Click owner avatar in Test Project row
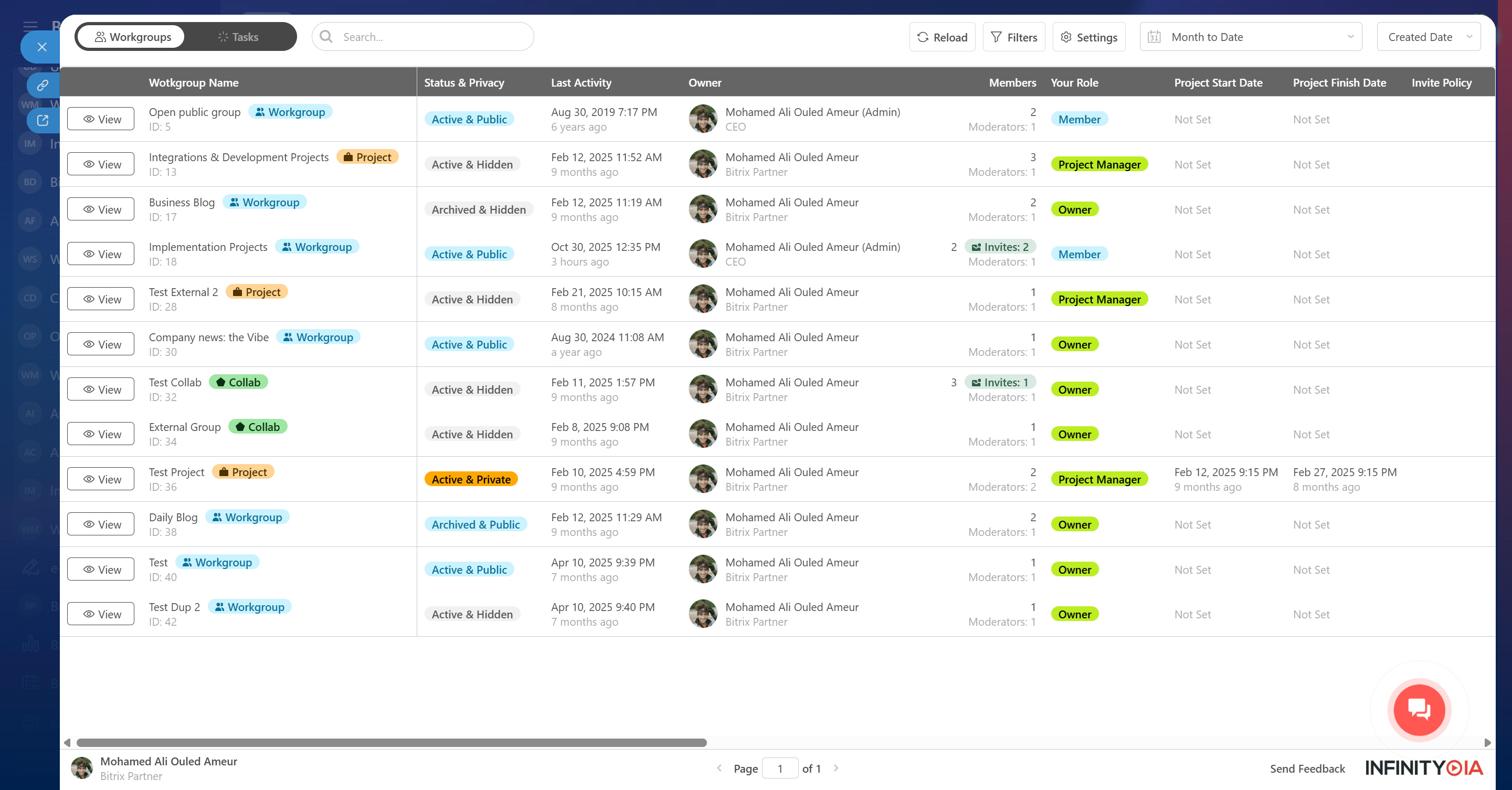Screen dimensions: 1512x790 pos(703,479)
